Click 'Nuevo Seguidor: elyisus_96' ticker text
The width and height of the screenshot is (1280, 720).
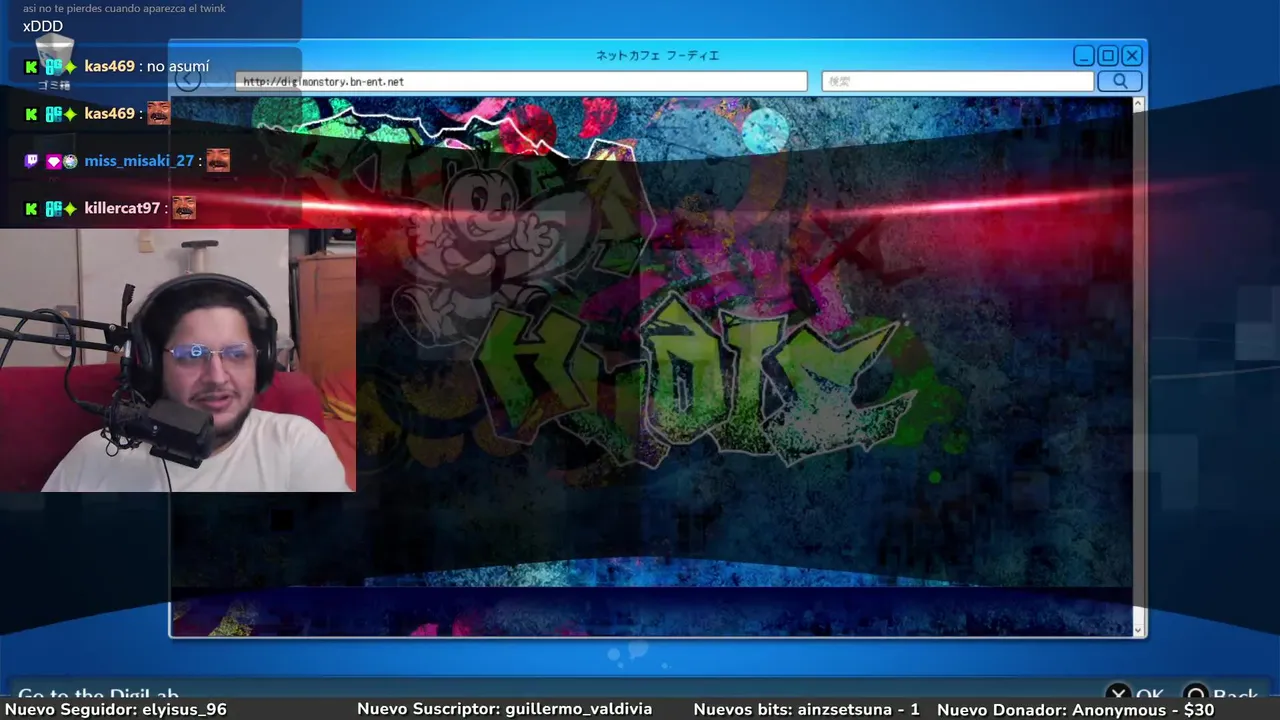pos(116,709)
